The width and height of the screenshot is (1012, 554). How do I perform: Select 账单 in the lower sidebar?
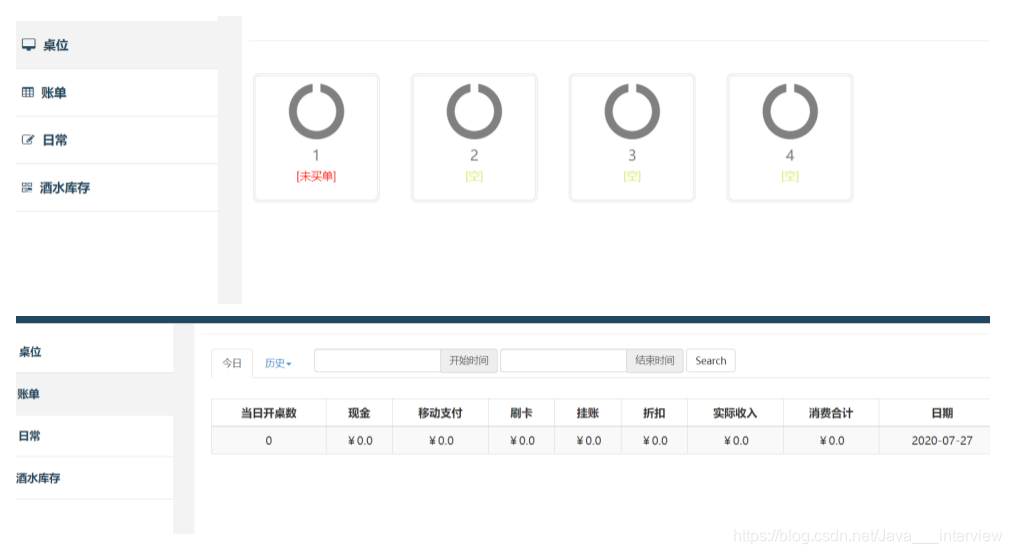click(x=95, y=394)
